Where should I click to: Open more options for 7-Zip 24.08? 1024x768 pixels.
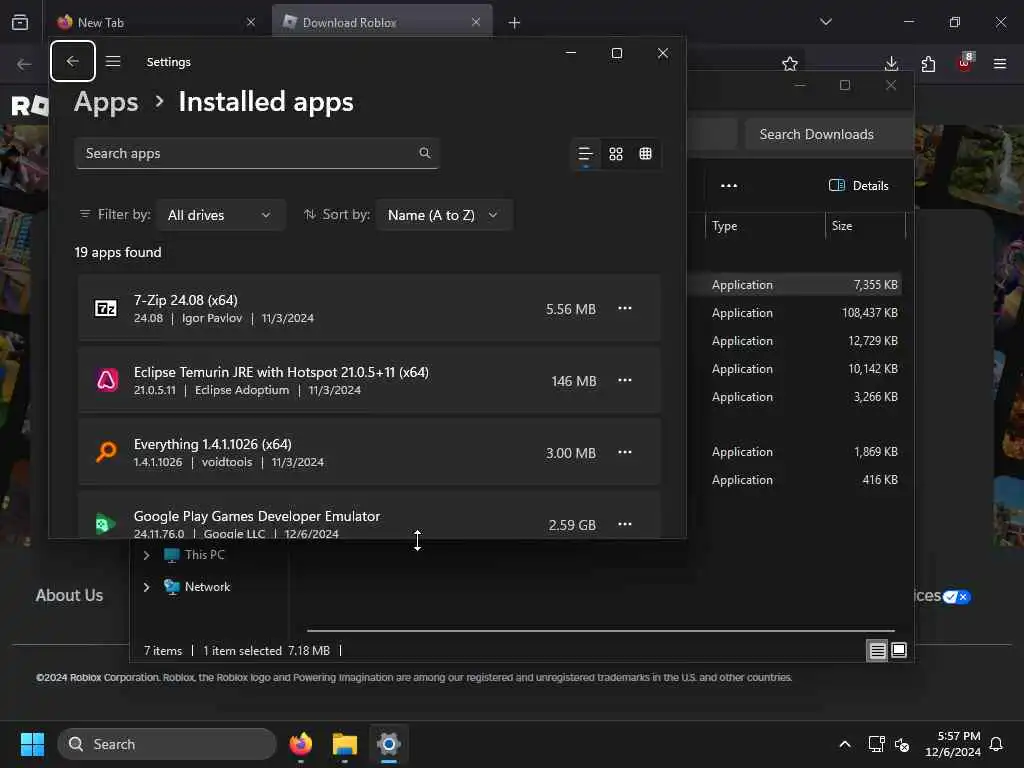click(x=625, y=308)
